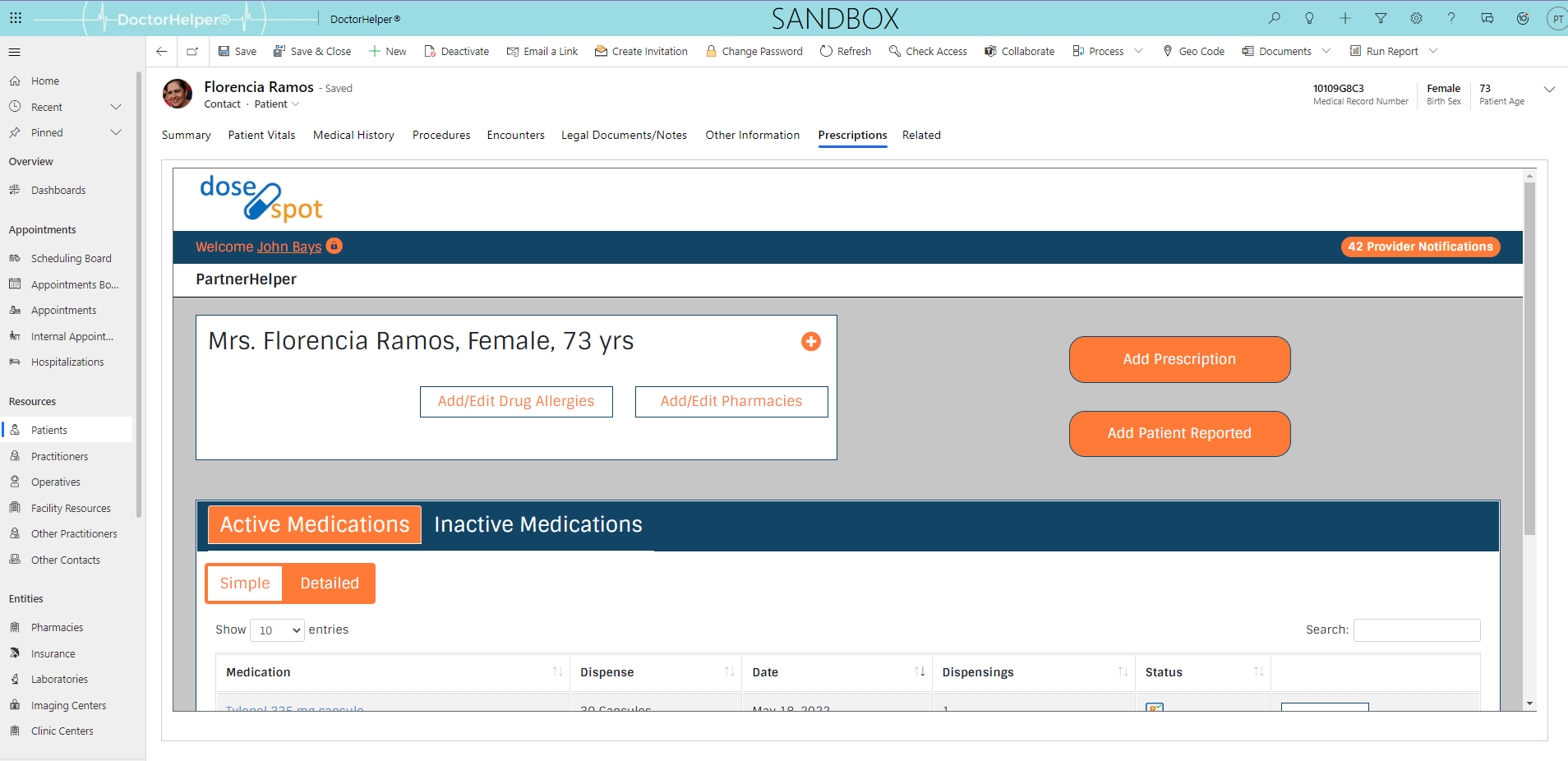Click the status icon in Tylenol row
This screenshot has height=761, width=1568.
click(1155, 708)
